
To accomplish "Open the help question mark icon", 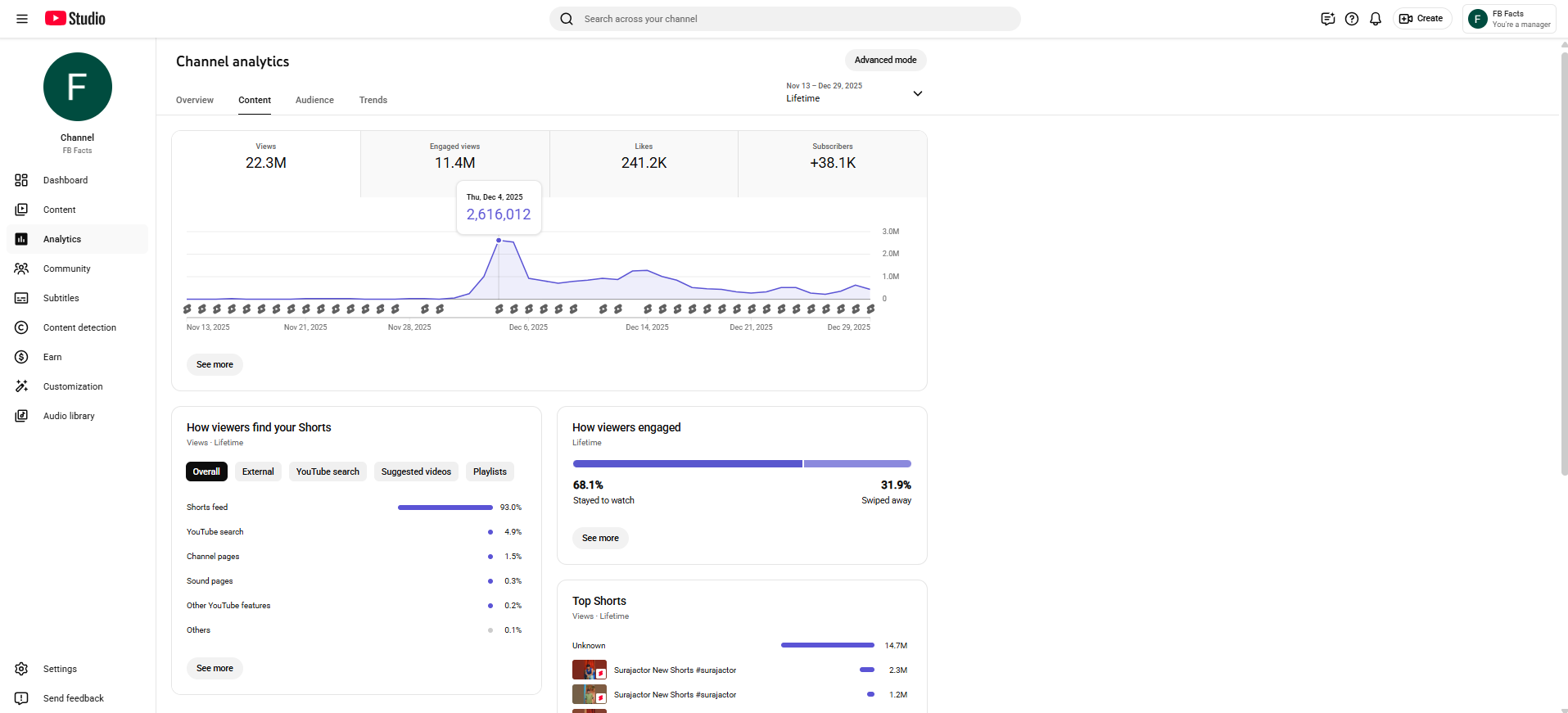I will (x=1352, y=19).
